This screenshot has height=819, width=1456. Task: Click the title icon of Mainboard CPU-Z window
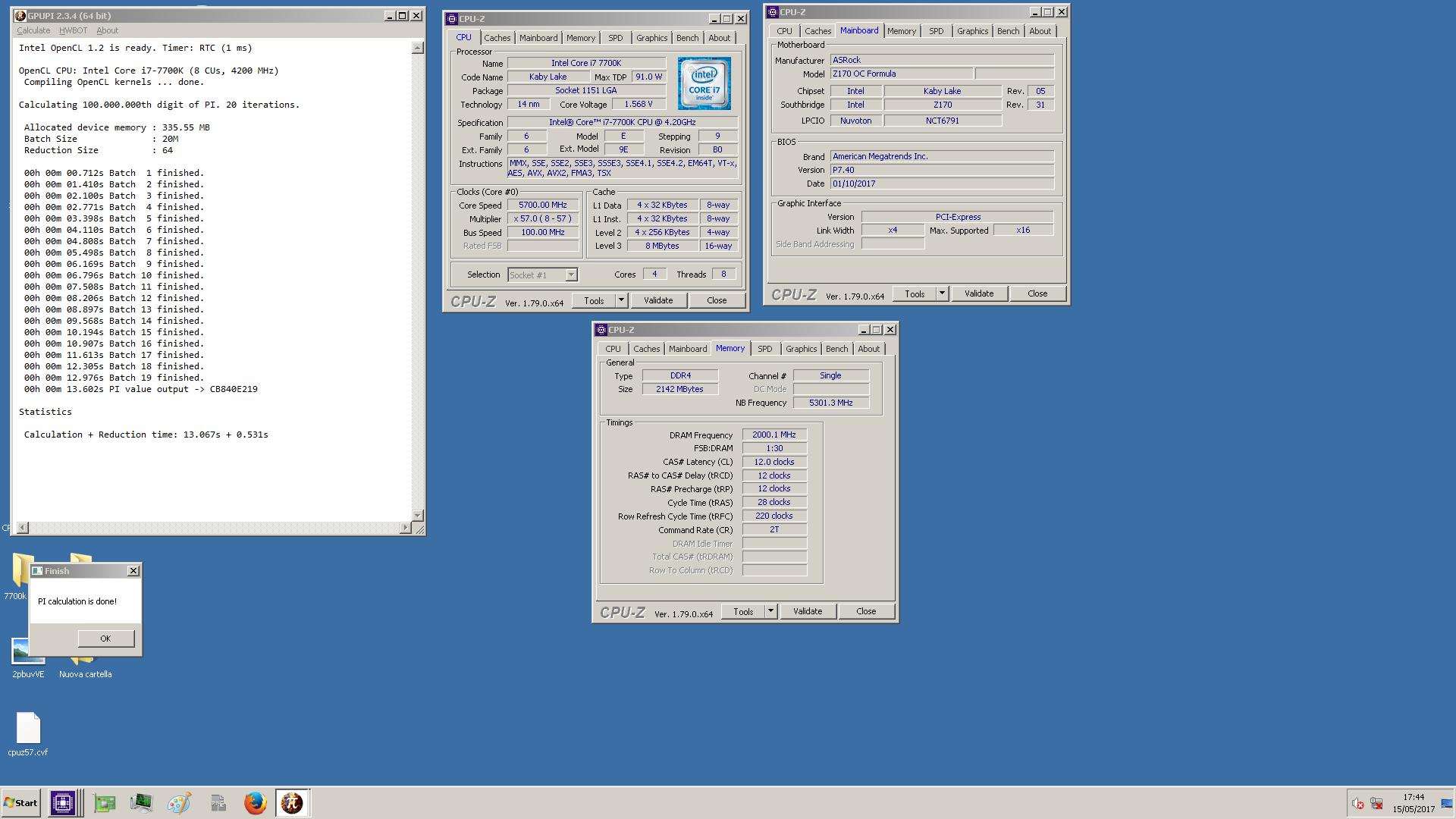point(773,12)
